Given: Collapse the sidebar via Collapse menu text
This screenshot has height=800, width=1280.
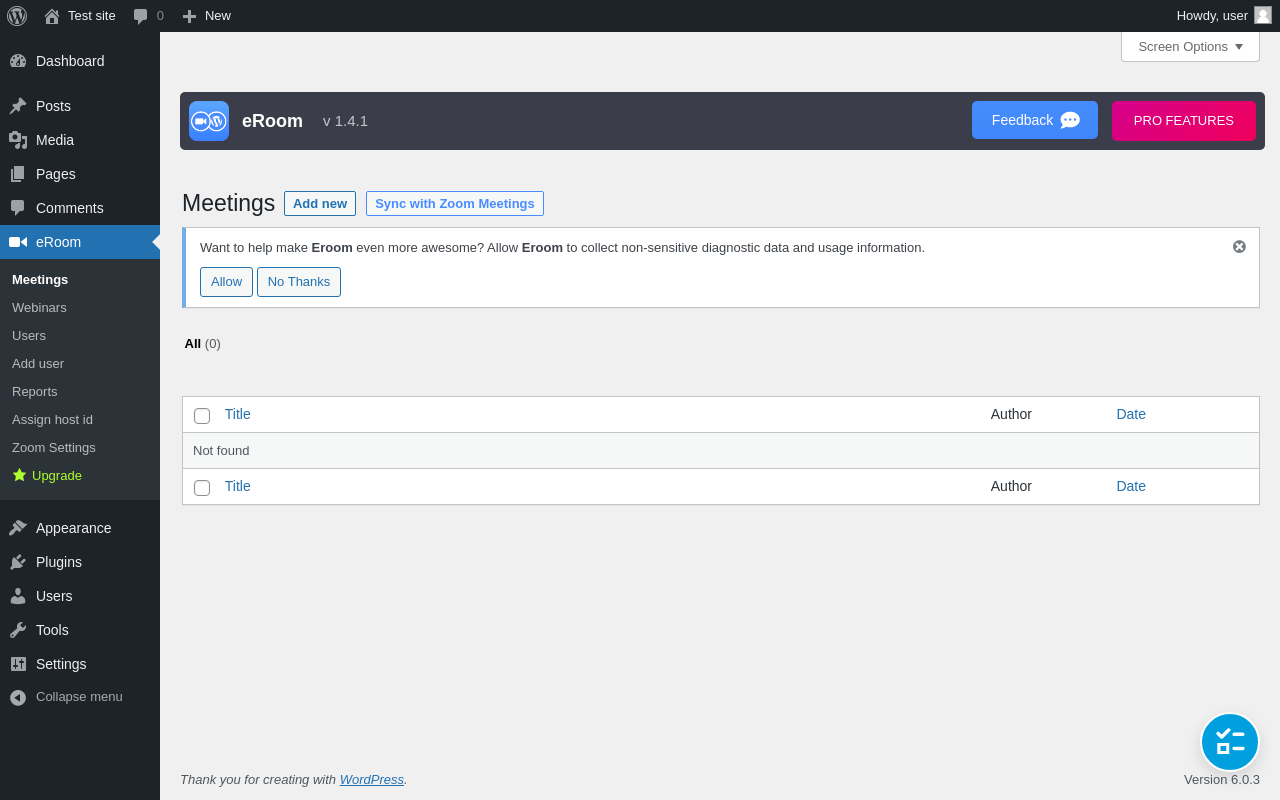Looking at the screenshot, I should coord(79,697).
